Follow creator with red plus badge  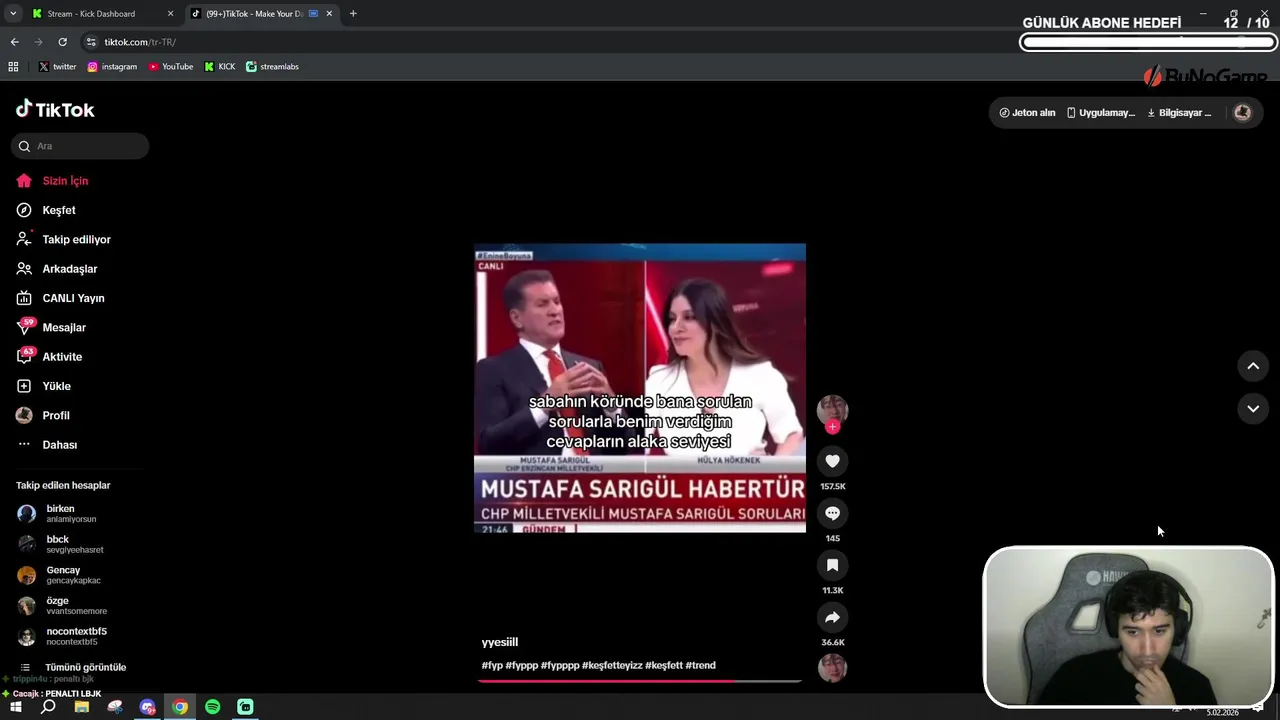click(832, 427)
